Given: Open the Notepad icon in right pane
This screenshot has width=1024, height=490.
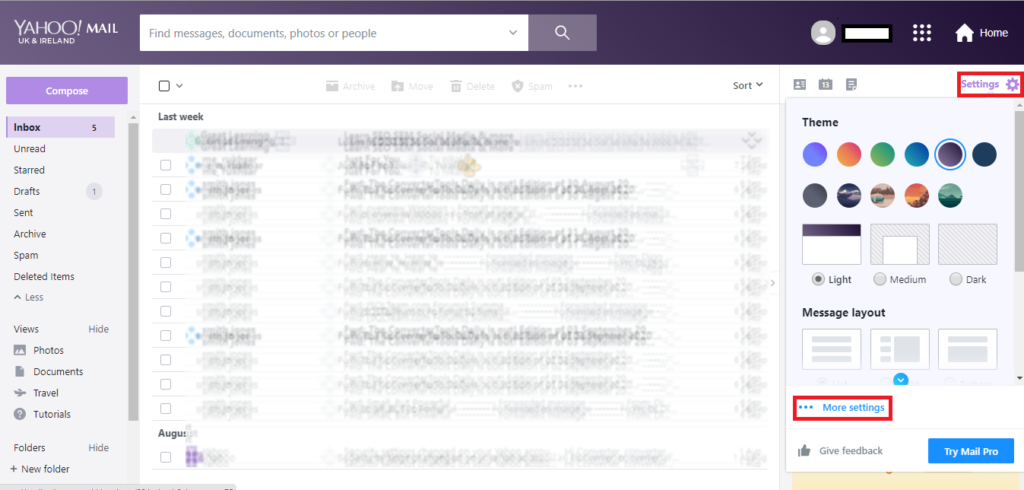Looking at the screenshot, I should (851, 85).
